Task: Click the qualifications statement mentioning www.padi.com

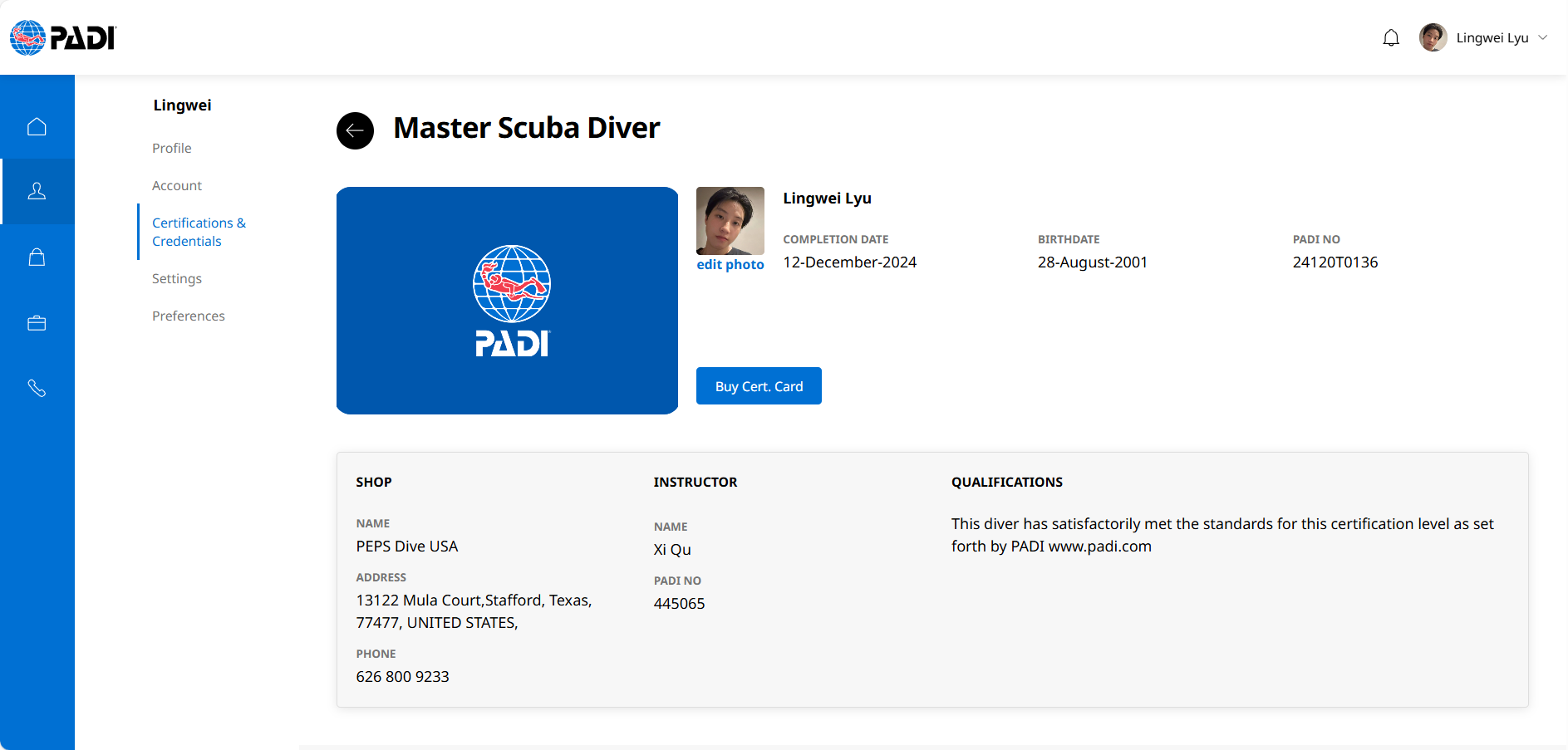Action: (1222, 535)
